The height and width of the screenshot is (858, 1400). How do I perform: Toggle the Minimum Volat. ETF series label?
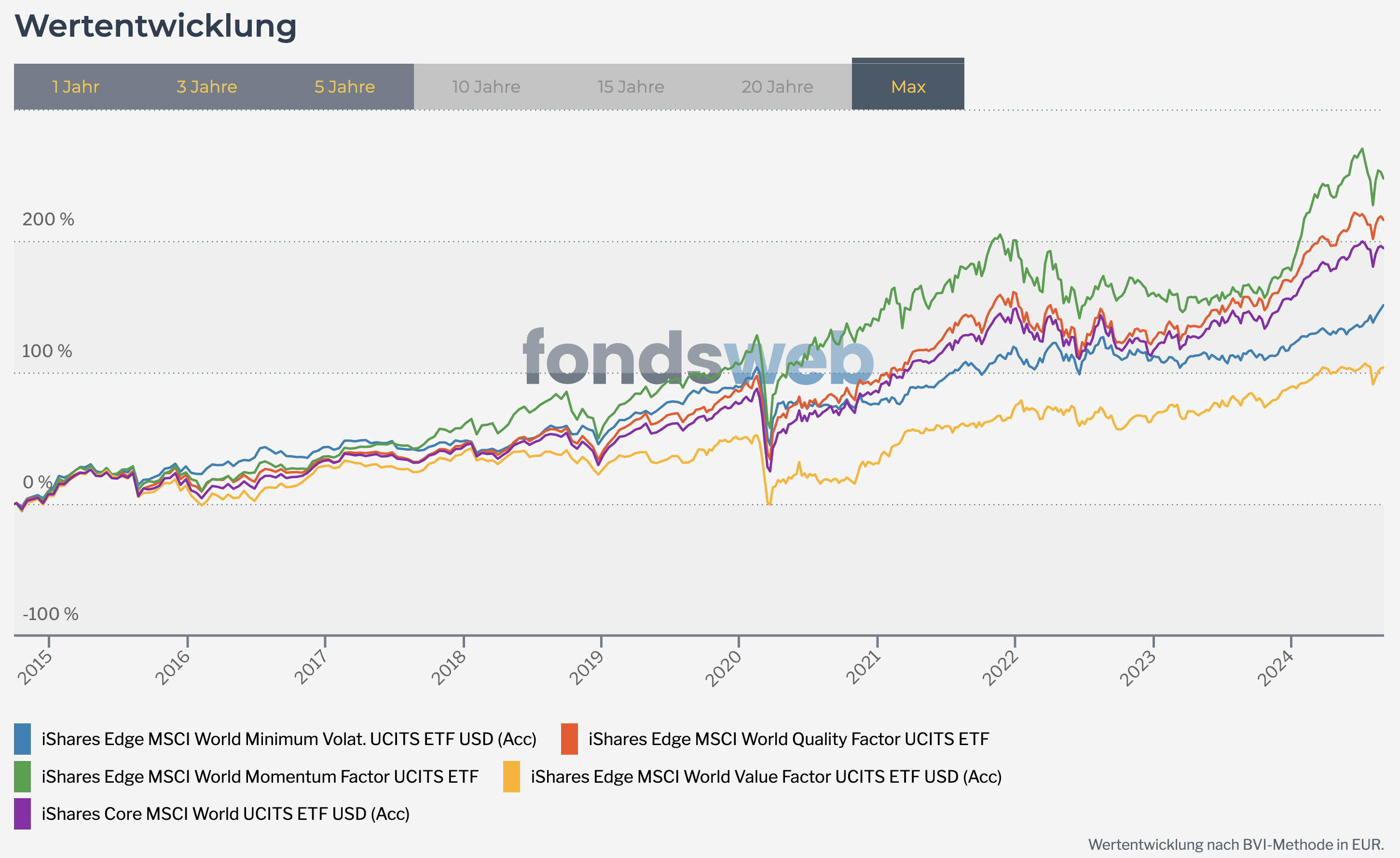[288, 739]
